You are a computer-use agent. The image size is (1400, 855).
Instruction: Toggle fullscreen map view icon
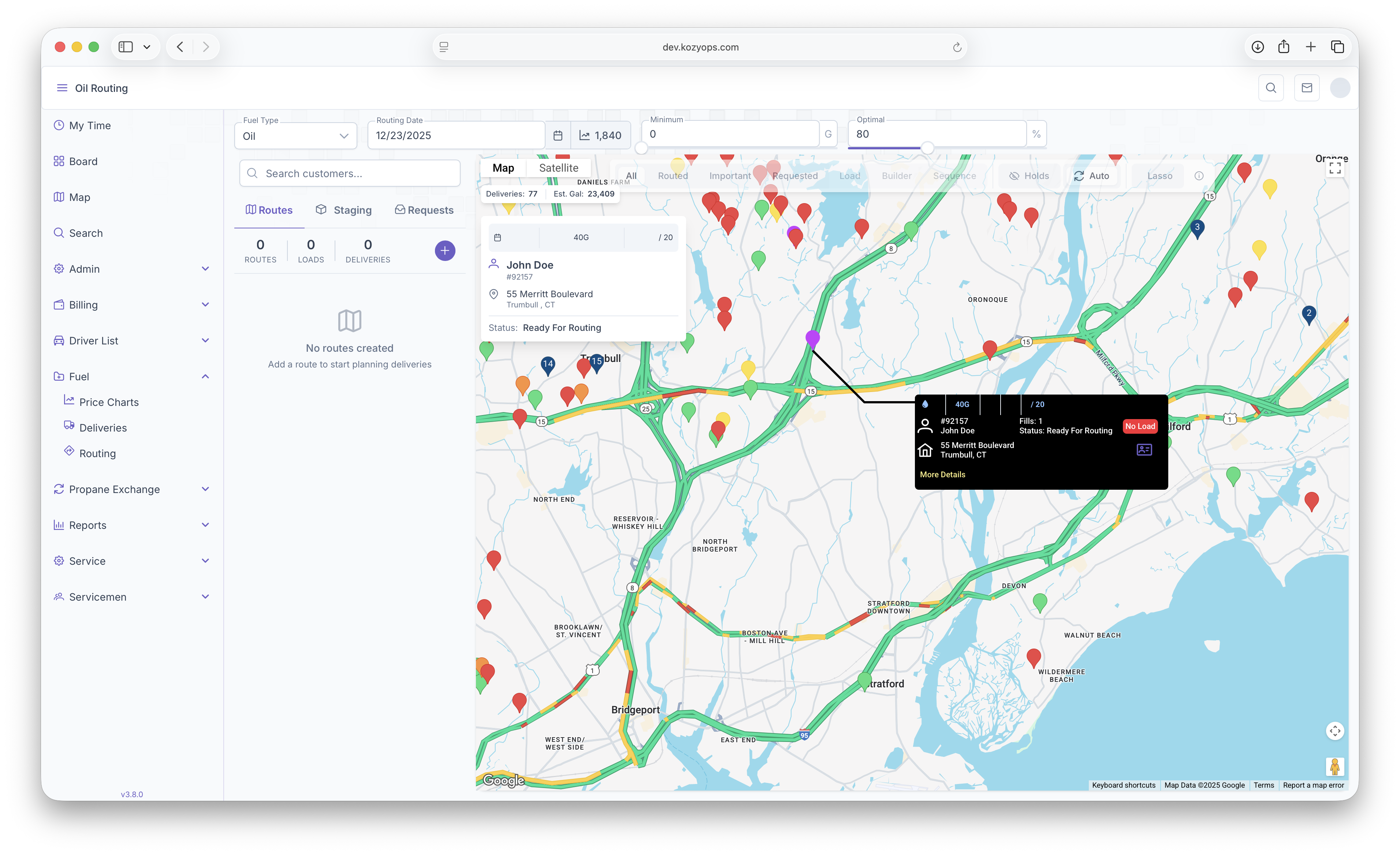click(1335, 168)
